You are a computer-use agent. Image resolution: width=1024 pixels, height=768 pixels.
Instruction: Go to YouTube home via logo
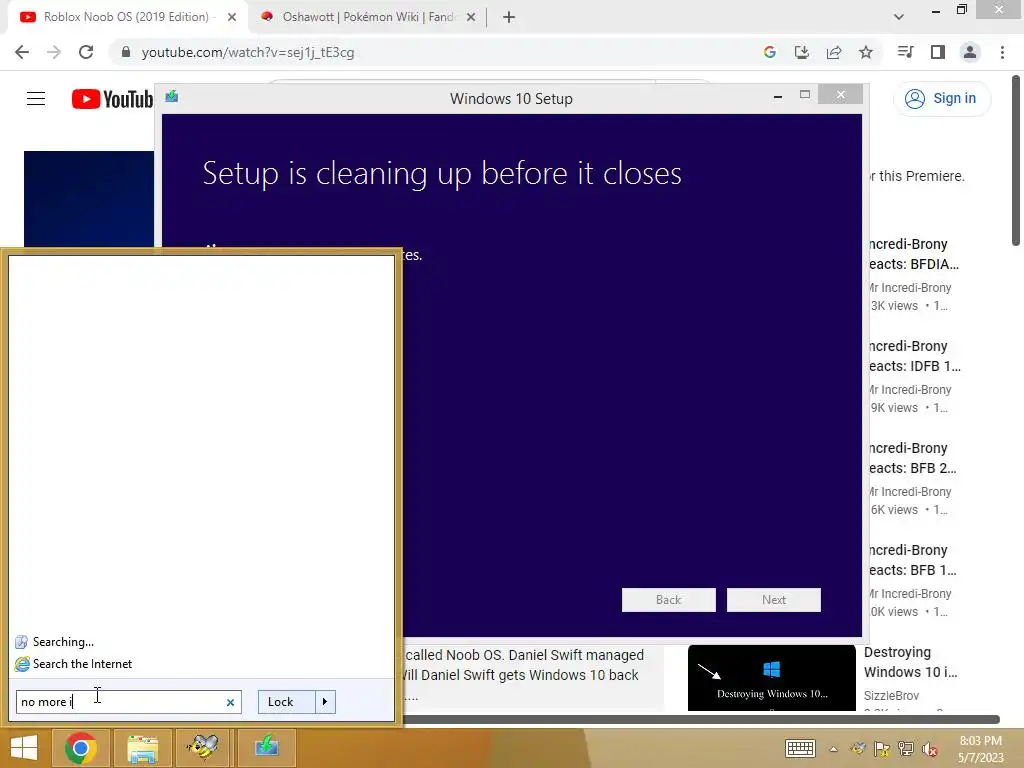(x=112, y=99)
